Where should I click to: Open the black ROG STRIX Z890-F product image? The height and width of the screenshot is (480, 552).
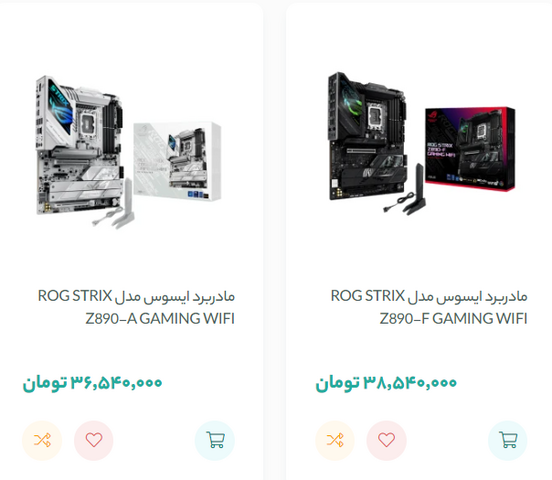tap(421, 143)
